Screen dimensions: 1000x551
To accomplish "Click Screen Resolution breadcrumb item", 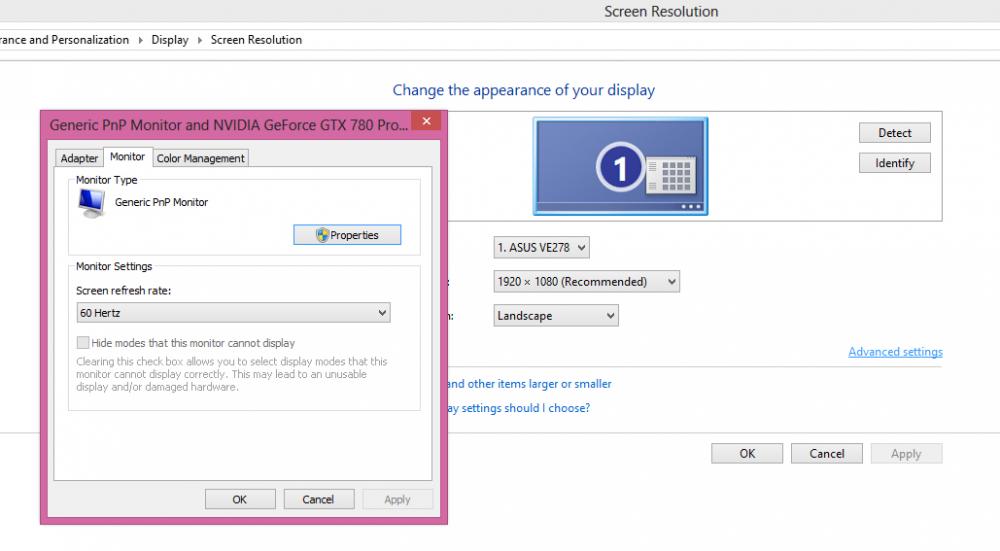I will pos(256,40).
